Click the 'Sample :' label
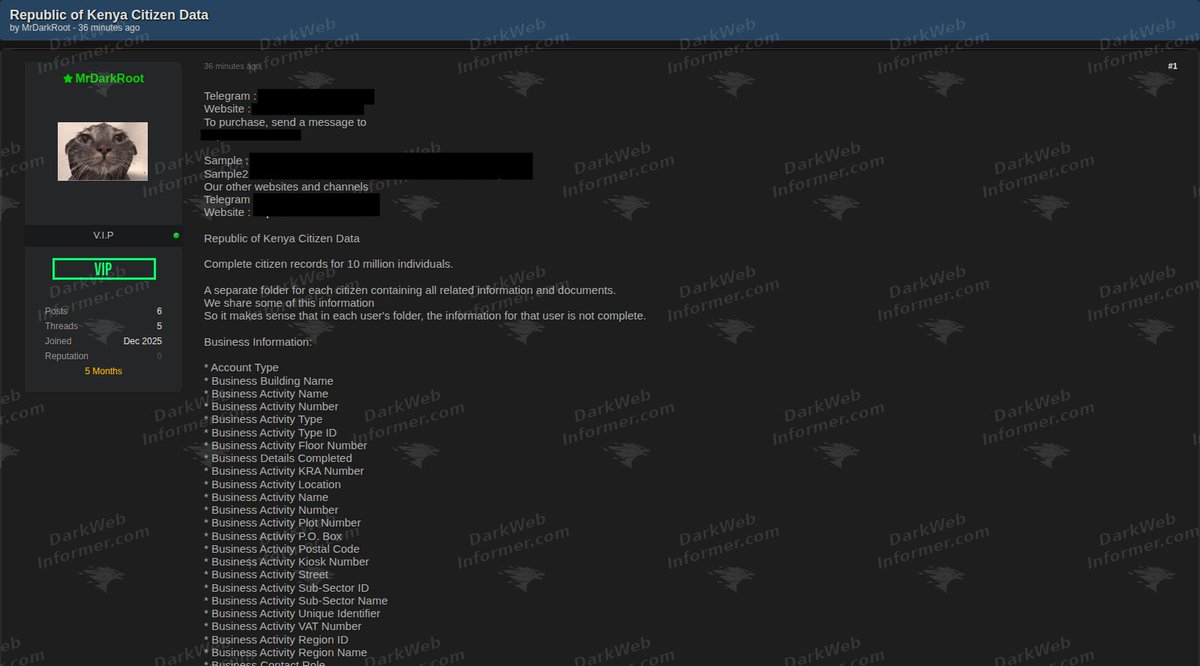1200x666 pixels. [x=224, y=160]
